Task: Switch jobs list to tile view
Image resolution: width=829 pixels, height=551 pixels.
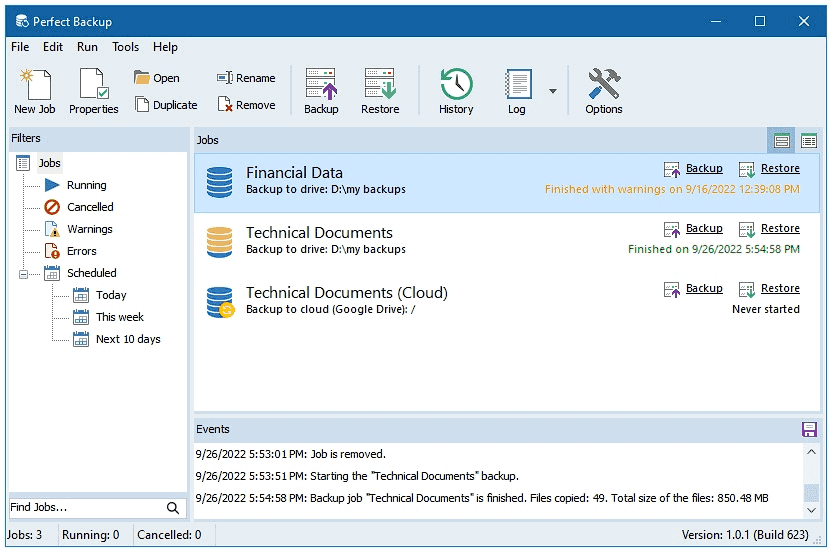Action: point(781,141)
